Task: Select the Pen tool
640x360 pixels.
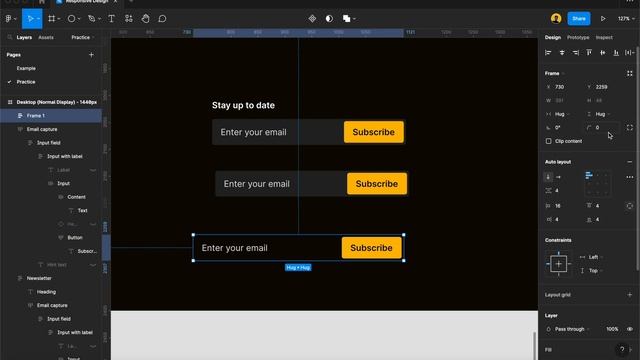Action: pos(92,19)
